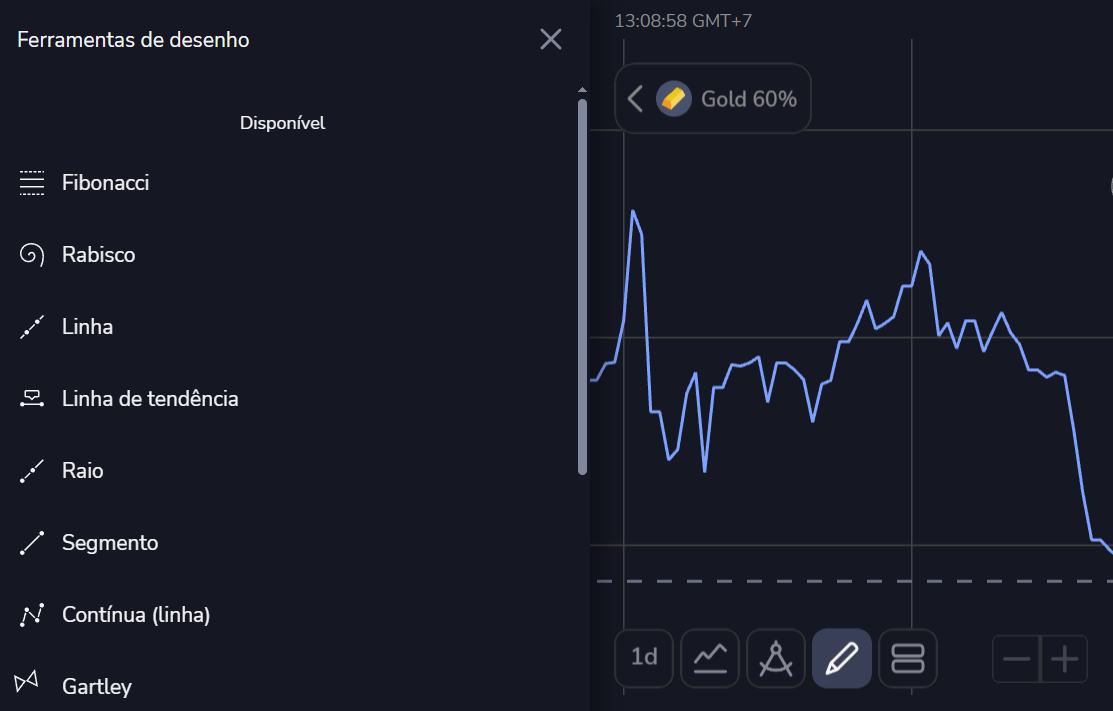
Task: Pick the Linha tool icon
Action: 32,327
